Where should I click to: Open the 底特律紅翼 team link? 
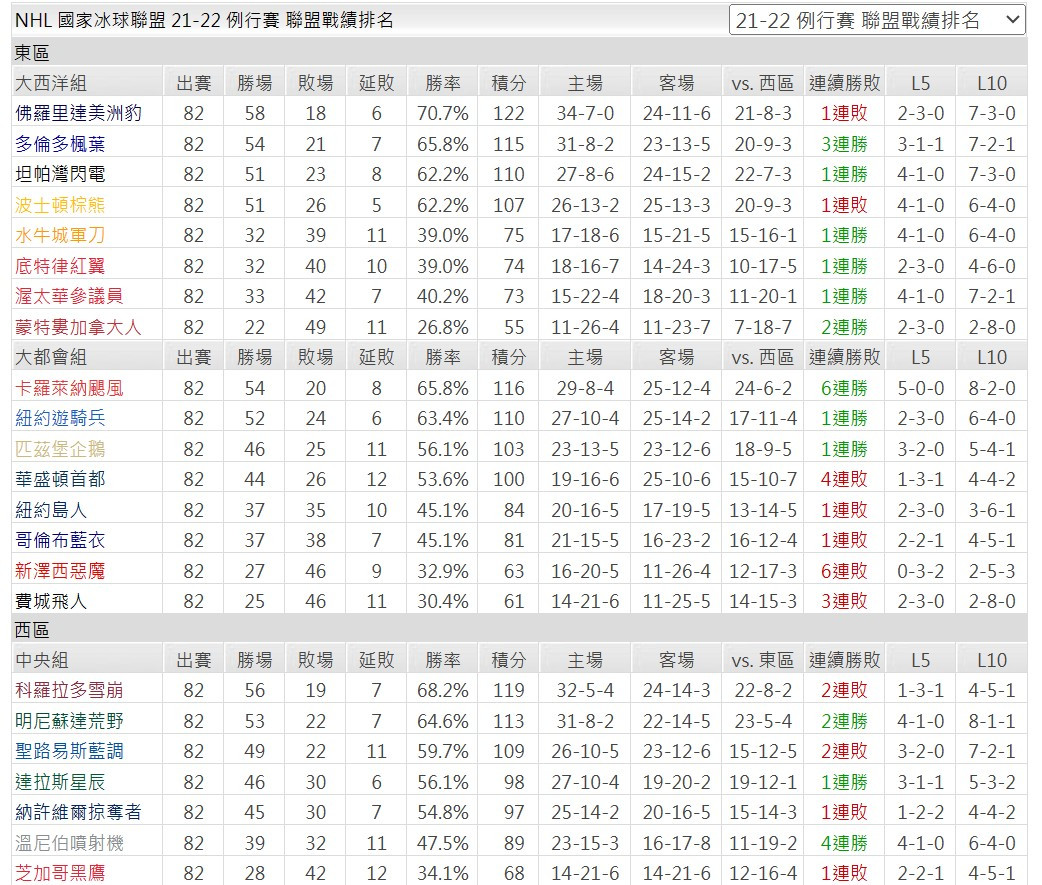(60, 266)
